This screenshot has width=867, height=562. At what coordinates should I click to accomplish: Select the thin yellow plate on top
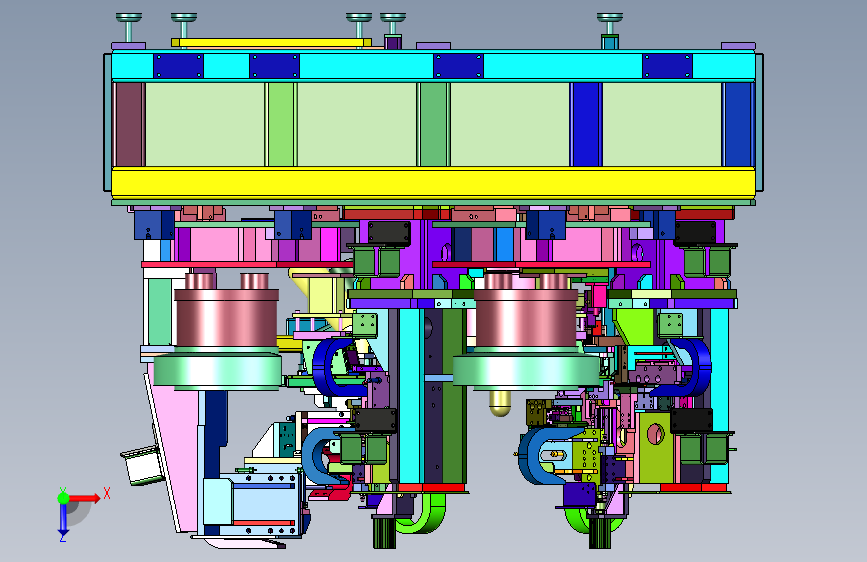tap(271, 43)
